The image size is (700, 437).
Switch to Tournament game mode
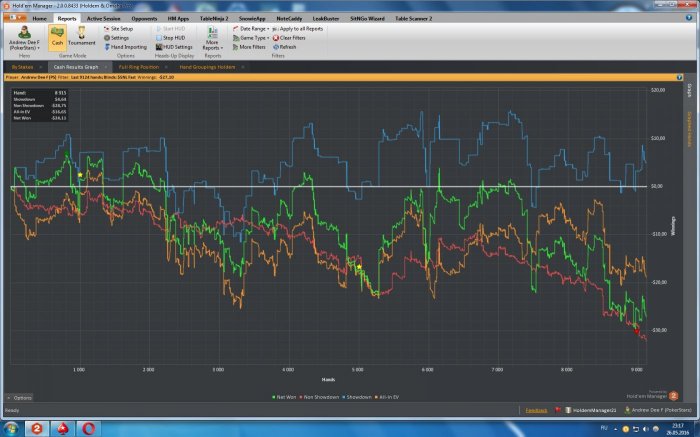(x=81, y=36)
